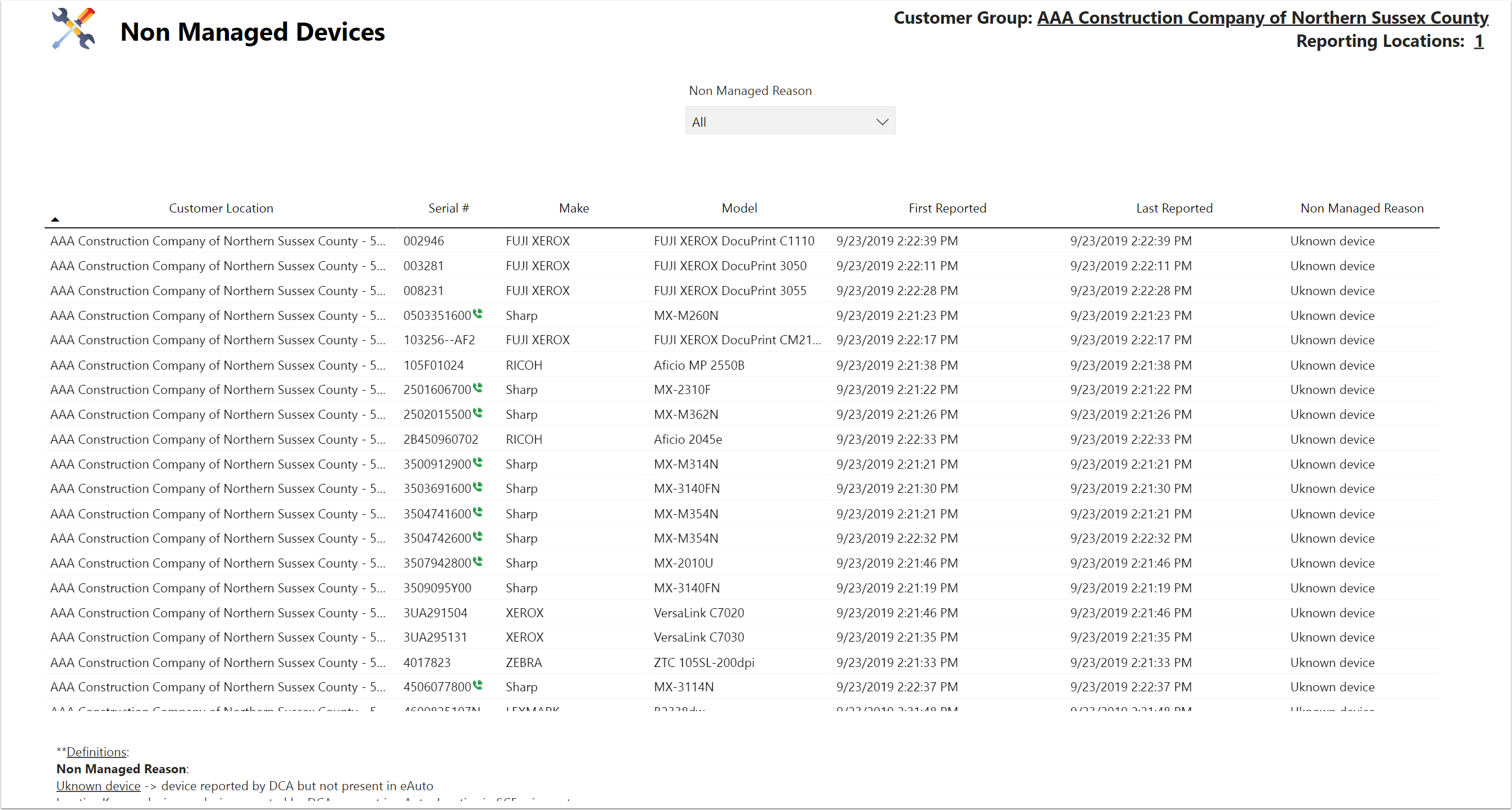The image size is (1512, 810).
Task: Click model ZTC 105SL-200dpi cell
Action: pos(704,662)
